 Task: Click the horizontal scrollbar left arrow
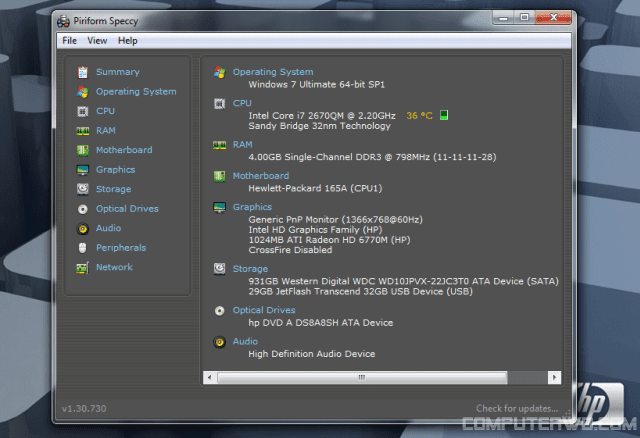click(x=210, y=378)
